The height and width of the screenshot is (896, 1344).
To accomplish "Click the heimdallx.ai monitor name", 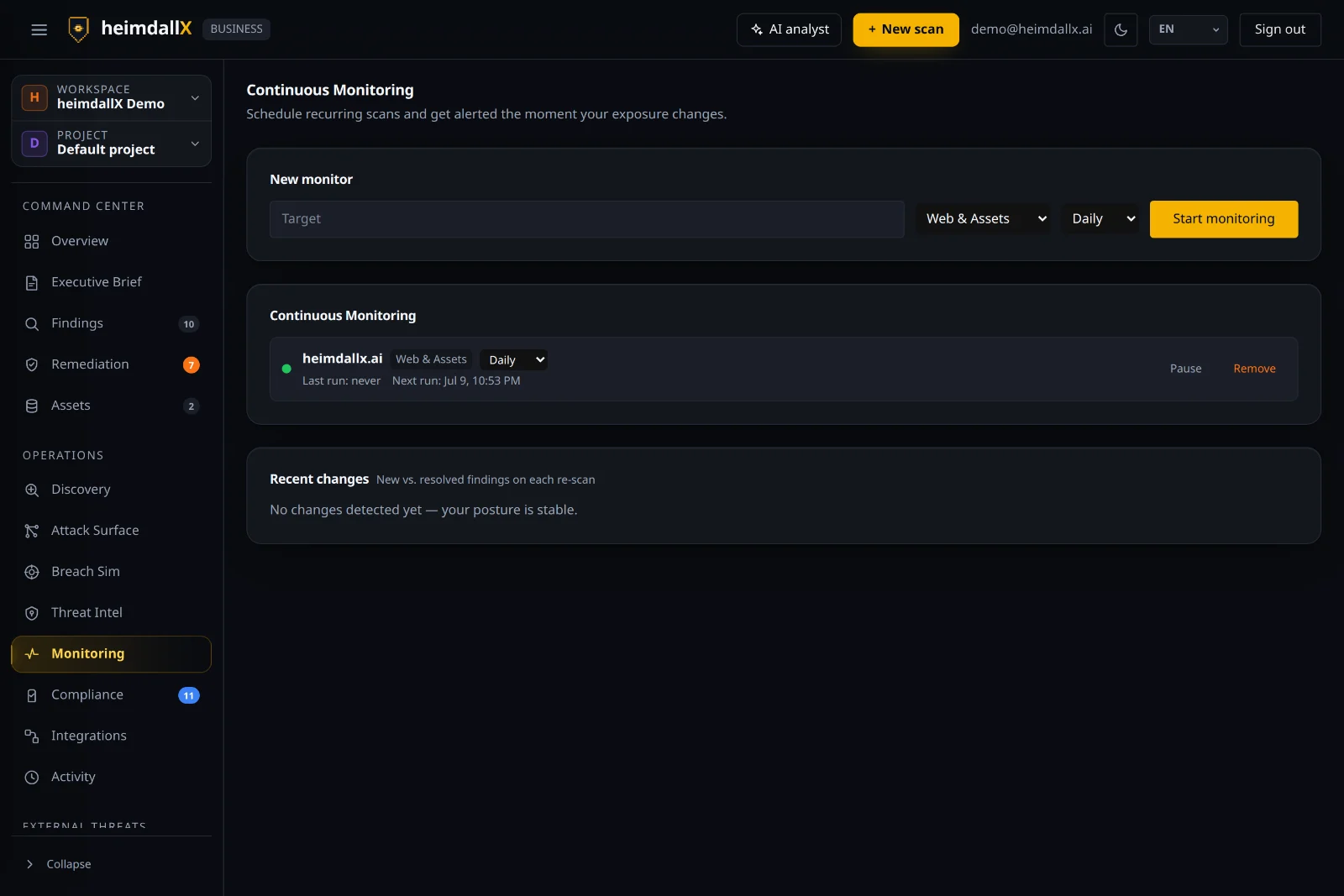I will coord(342,359).
